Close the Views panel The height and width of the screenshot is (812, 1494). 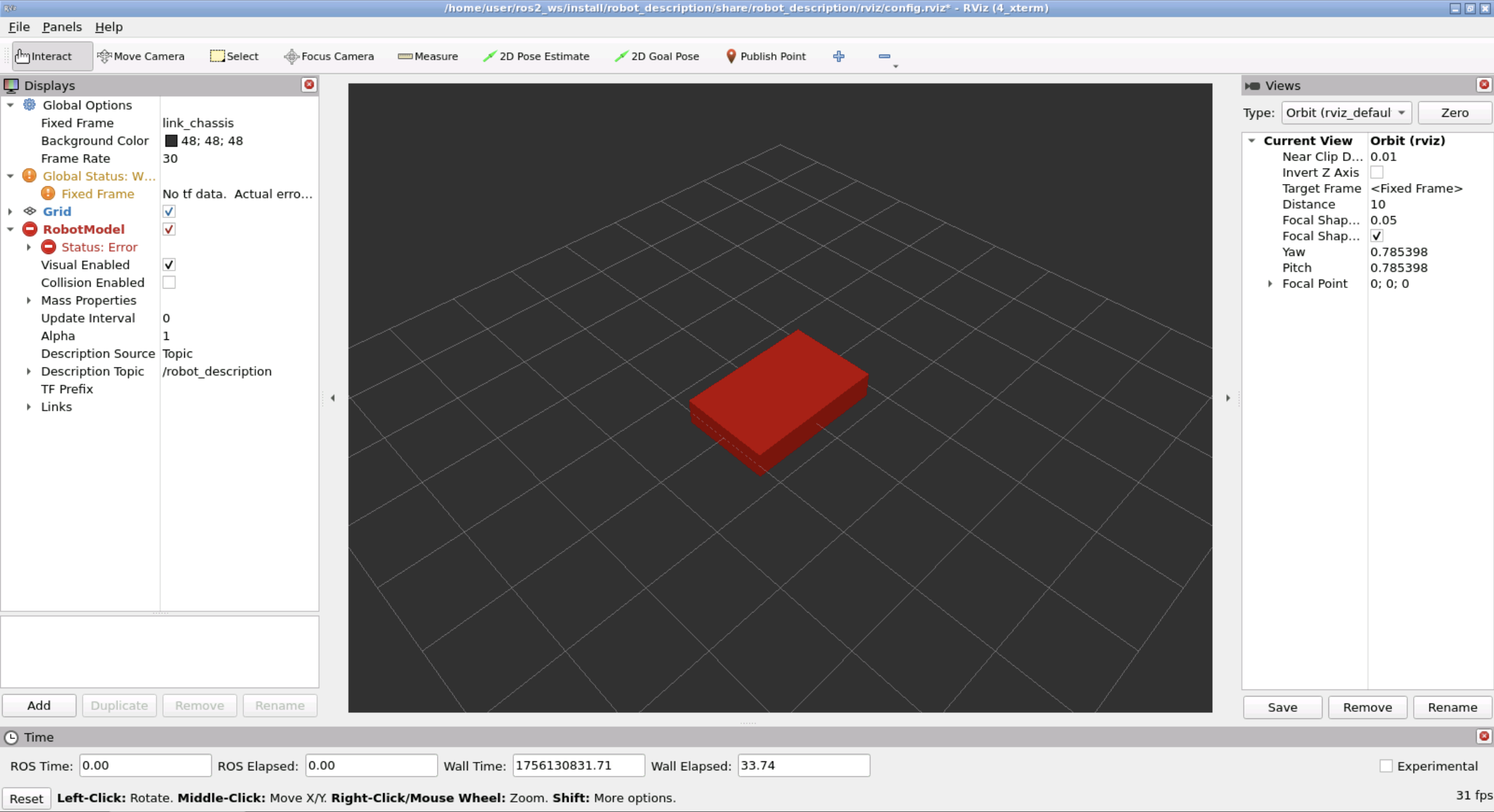coord(1484,85)
